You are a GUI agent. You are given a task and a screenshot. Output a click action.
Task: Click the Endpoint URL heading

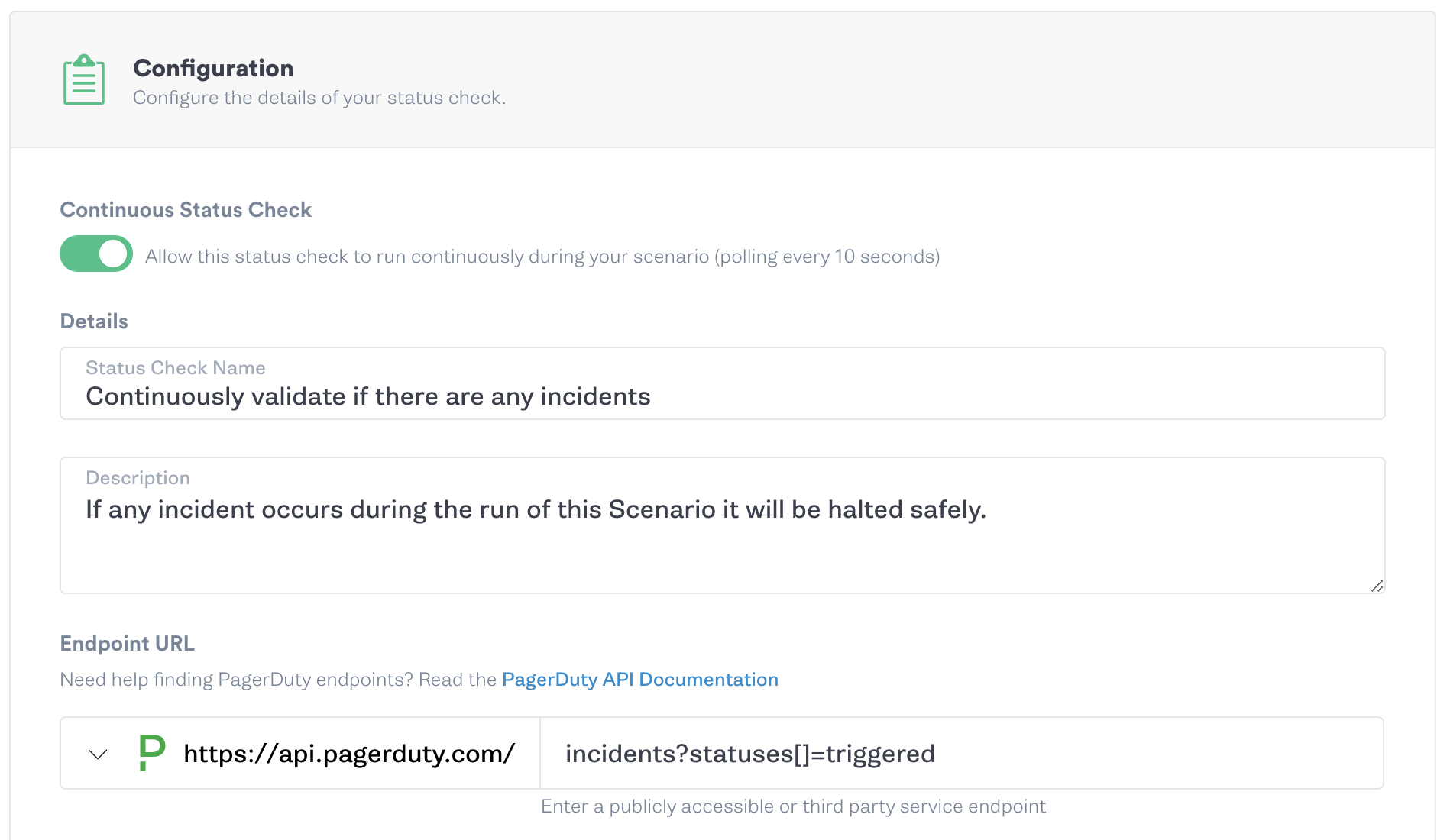(127, 644)
